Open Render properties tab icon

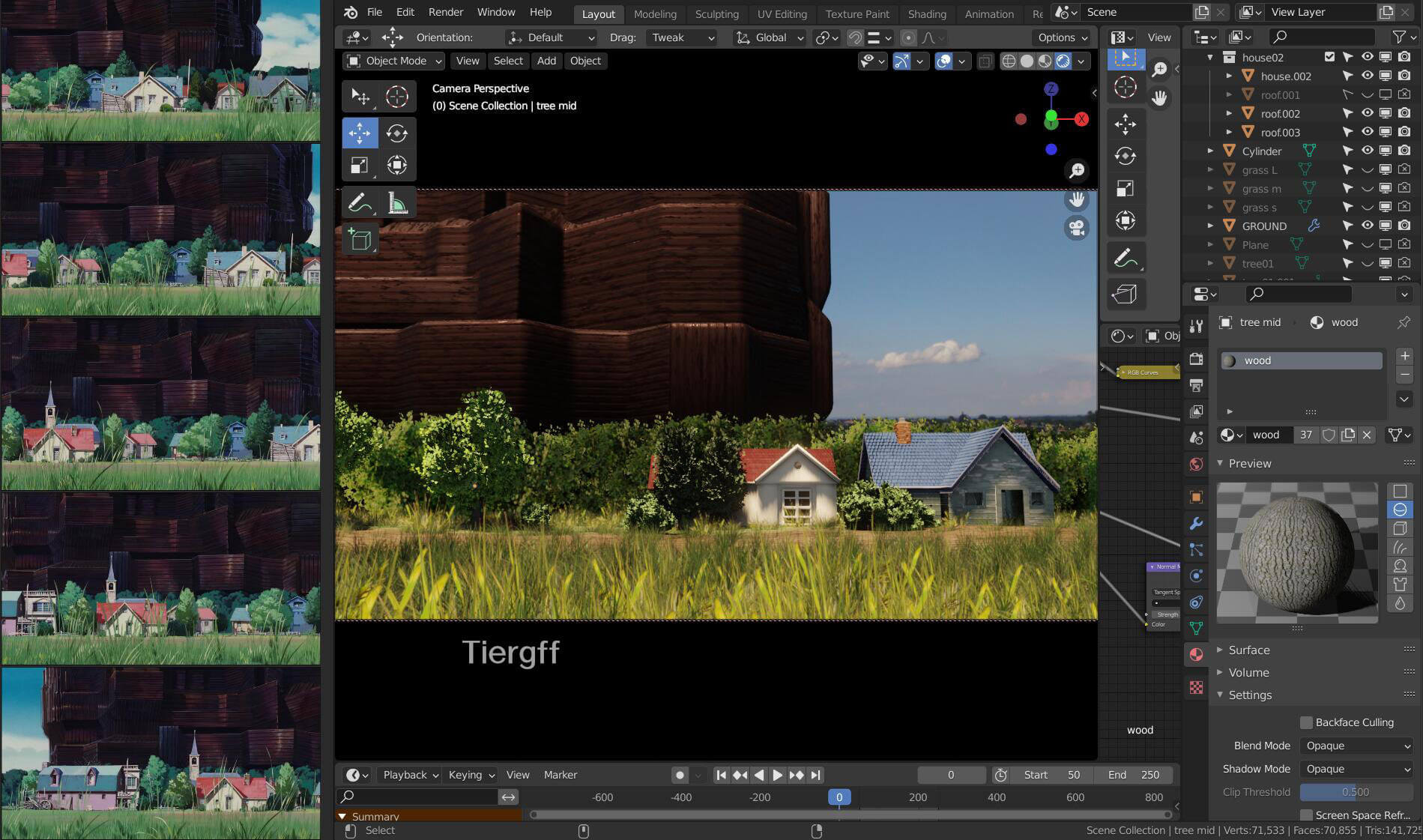point(1196,359)
